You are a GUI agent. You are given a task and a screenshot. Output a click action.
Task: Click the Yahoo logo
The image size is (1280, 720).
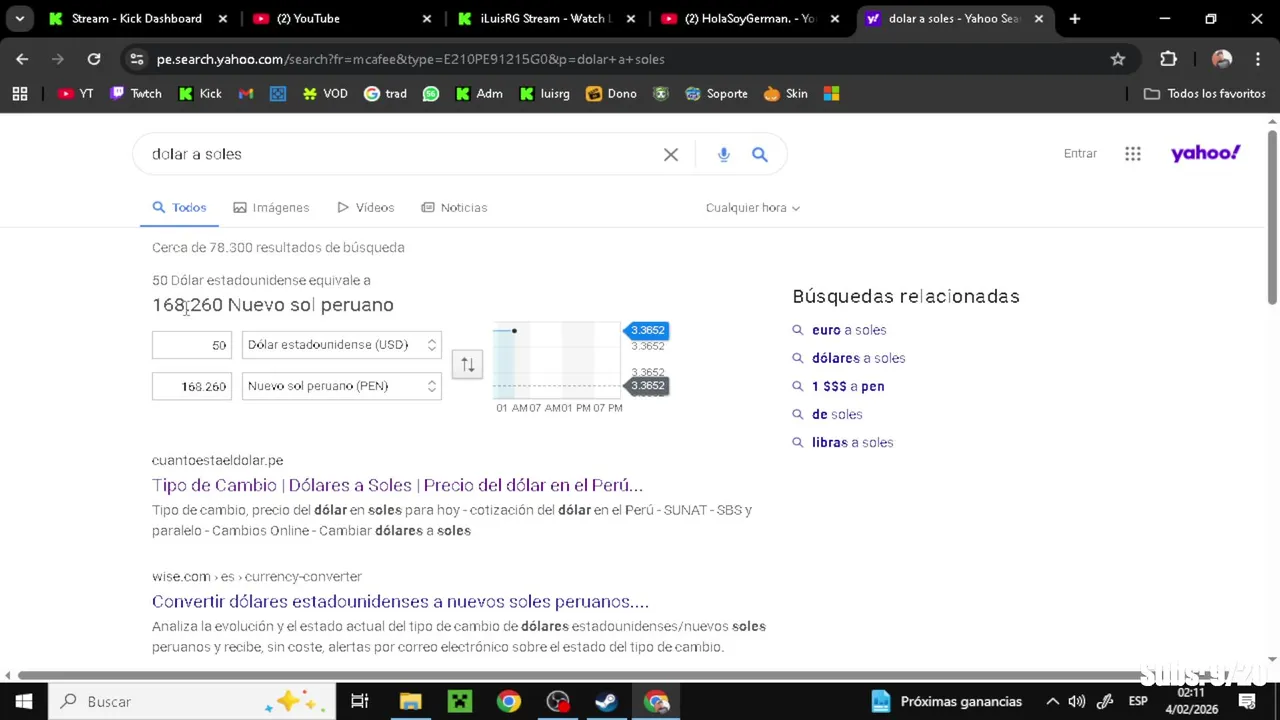coord(1205,153)
